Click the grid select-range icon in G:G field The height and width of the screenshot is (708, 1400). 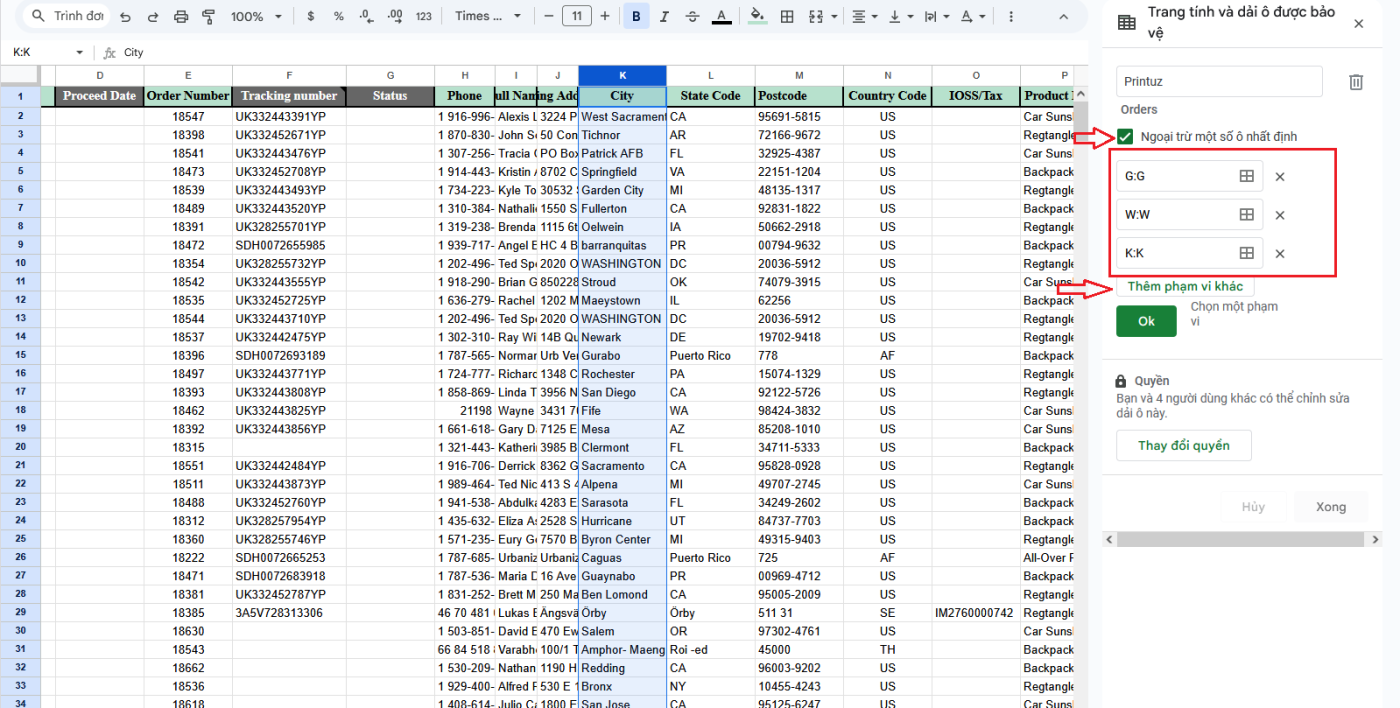[x=1246, y=176]
